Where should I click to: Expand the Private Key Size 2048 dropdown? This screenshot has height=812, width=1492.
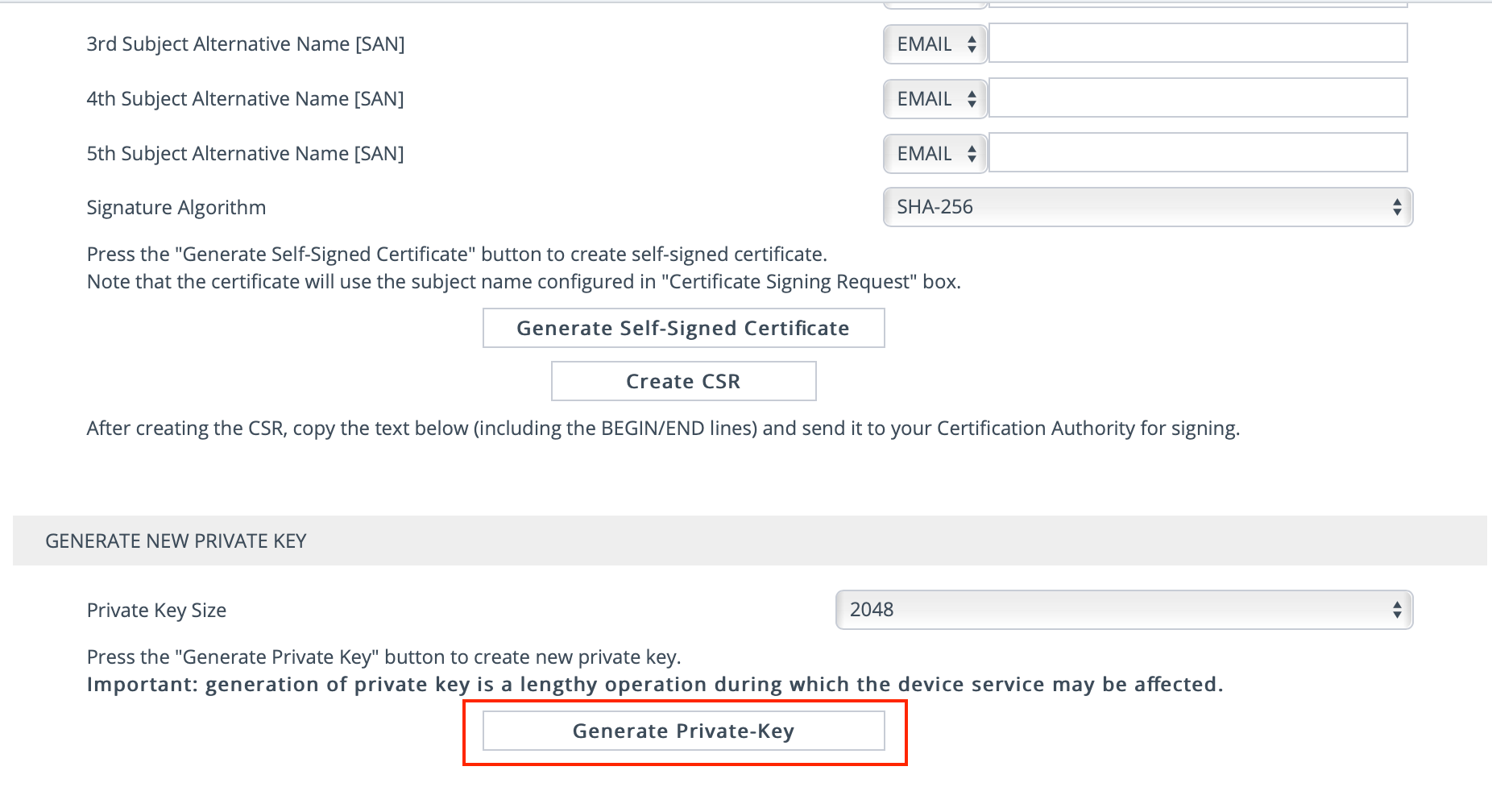1124,610
